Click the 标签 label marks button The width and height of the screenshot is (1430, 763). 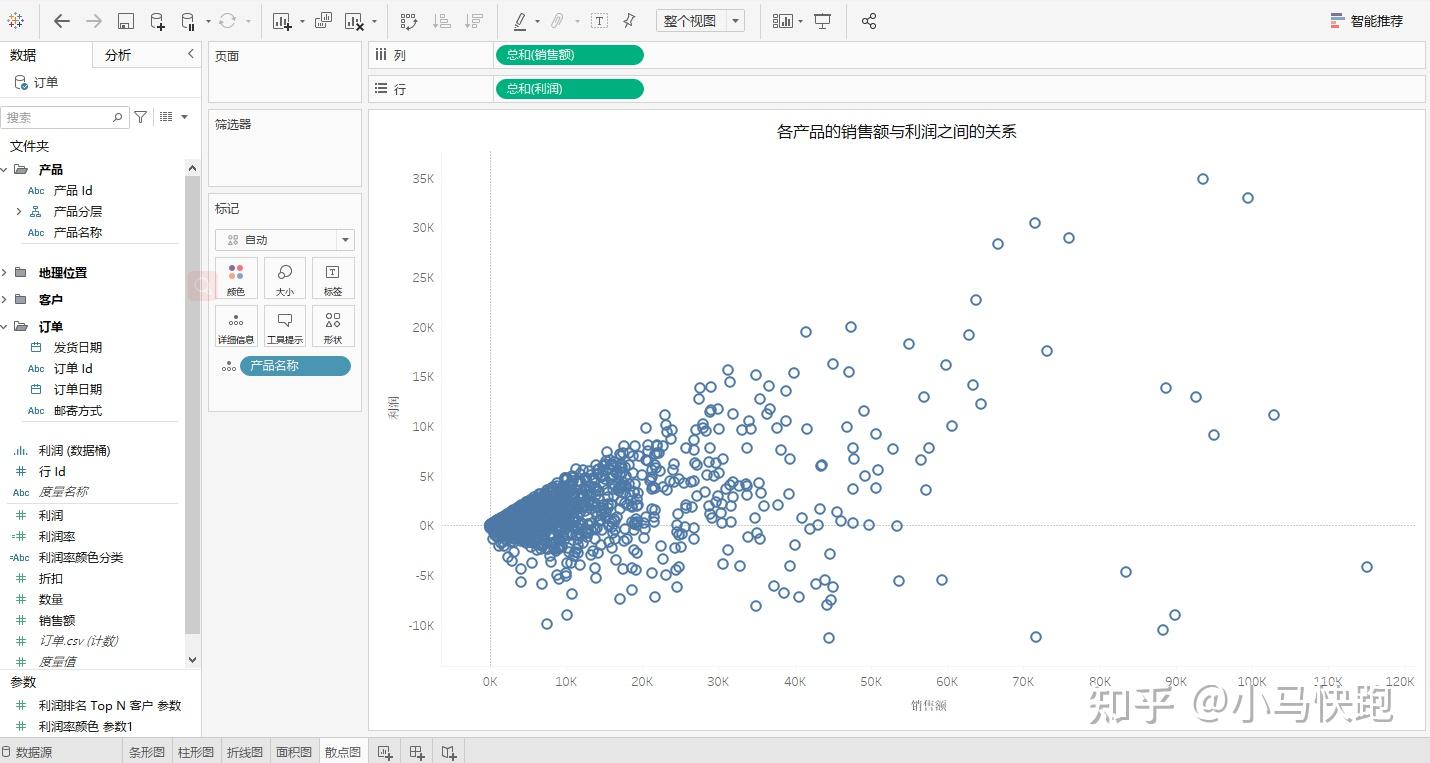[333, 278]
